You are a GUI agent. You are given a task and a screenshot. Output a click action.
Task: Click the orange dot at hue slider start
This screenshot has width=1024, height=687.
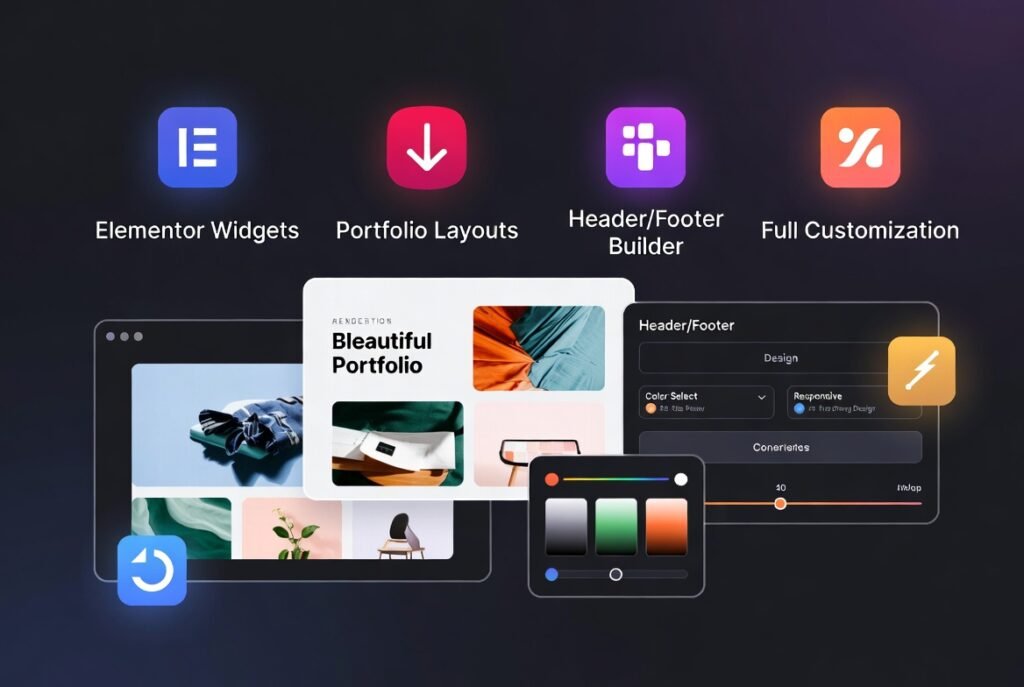pyautogui.click(x=552, y=479)
